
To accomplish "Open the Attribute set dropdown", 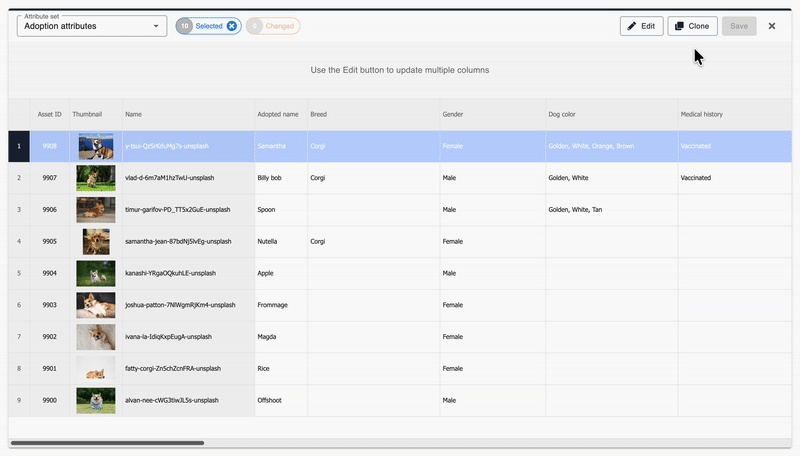I will pos(91,26).
